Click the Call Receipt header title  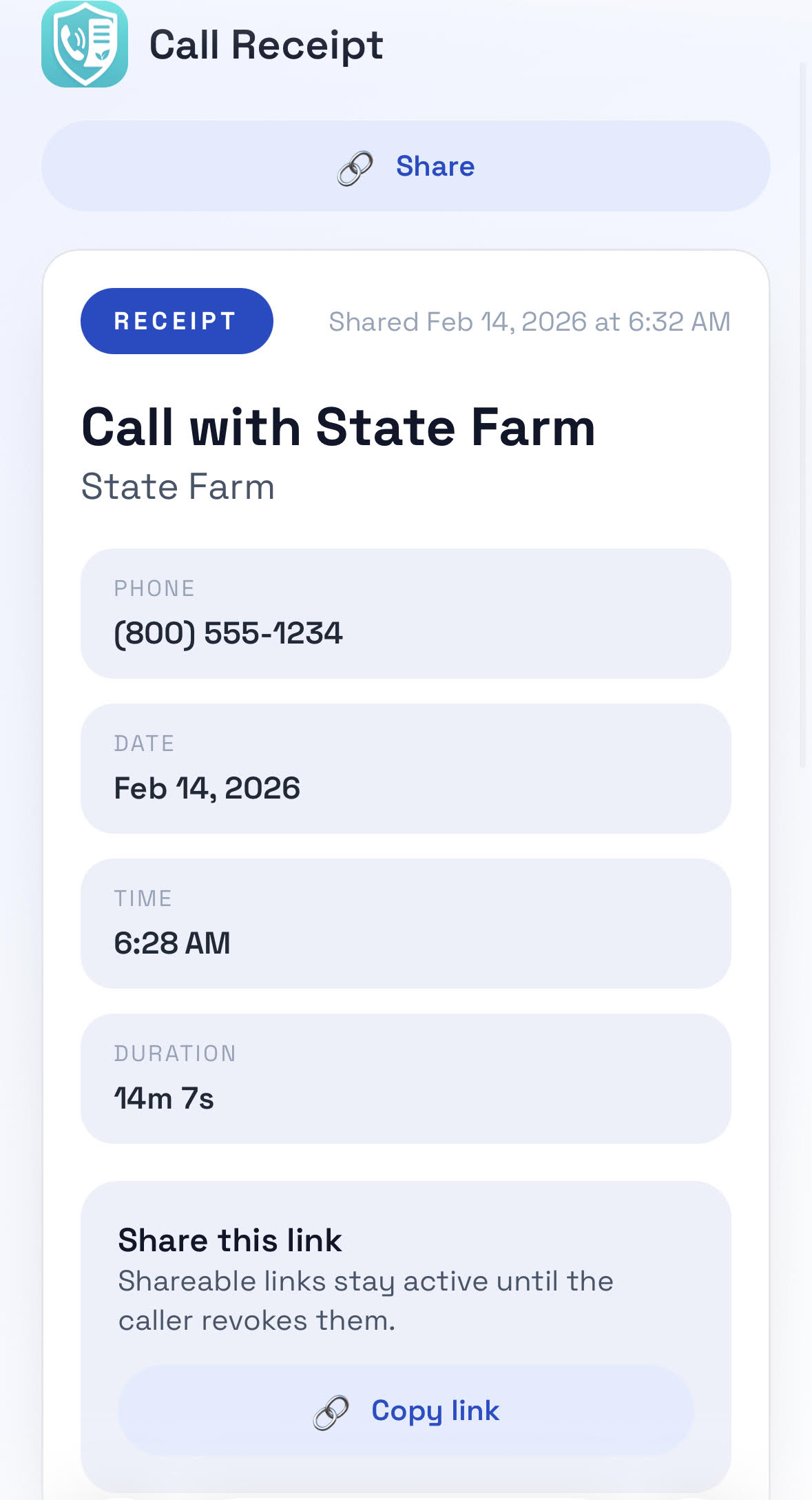266,45
